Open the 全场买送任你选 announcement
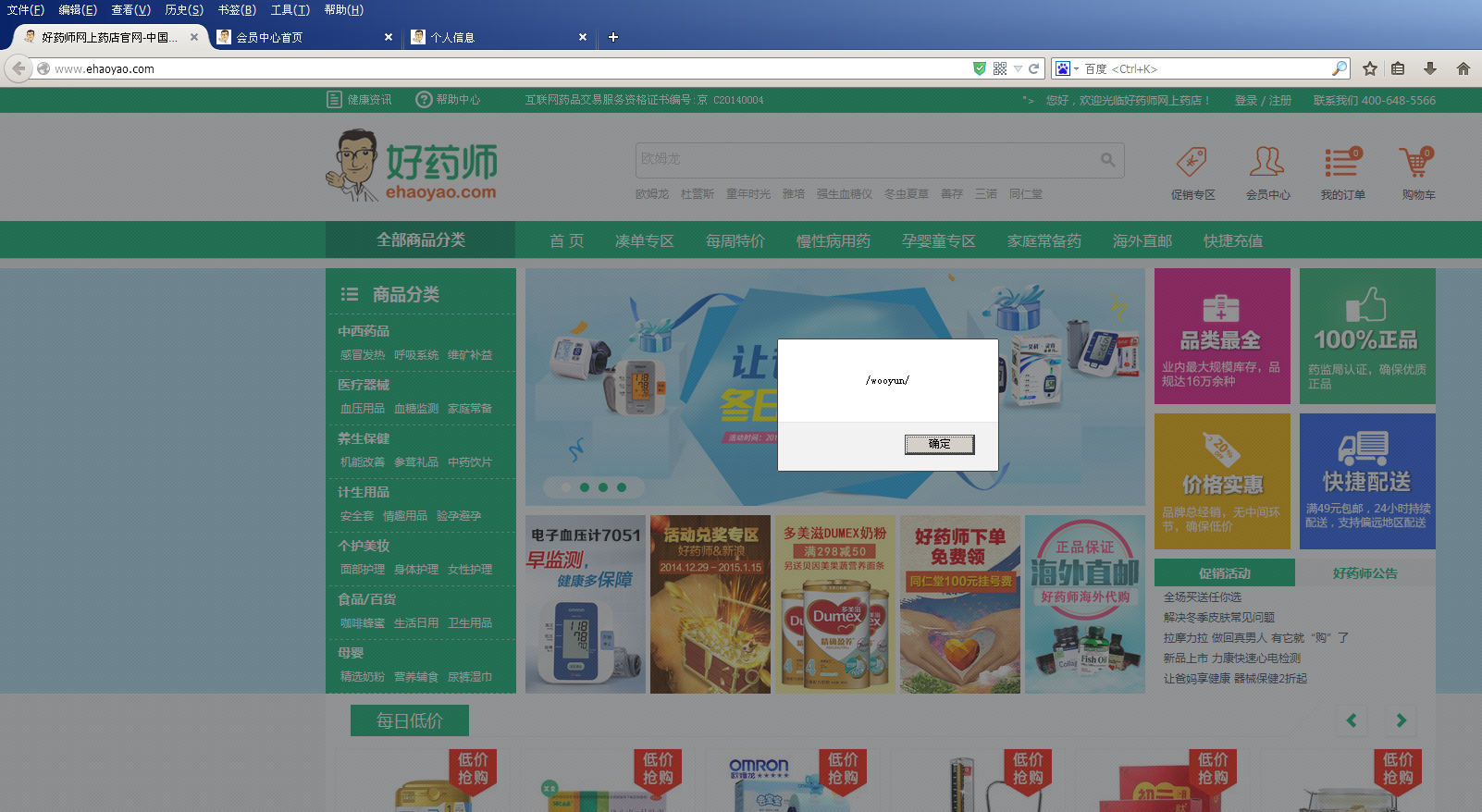The width and height of the screenshot is (1482, 812). tap(1203, 597)
